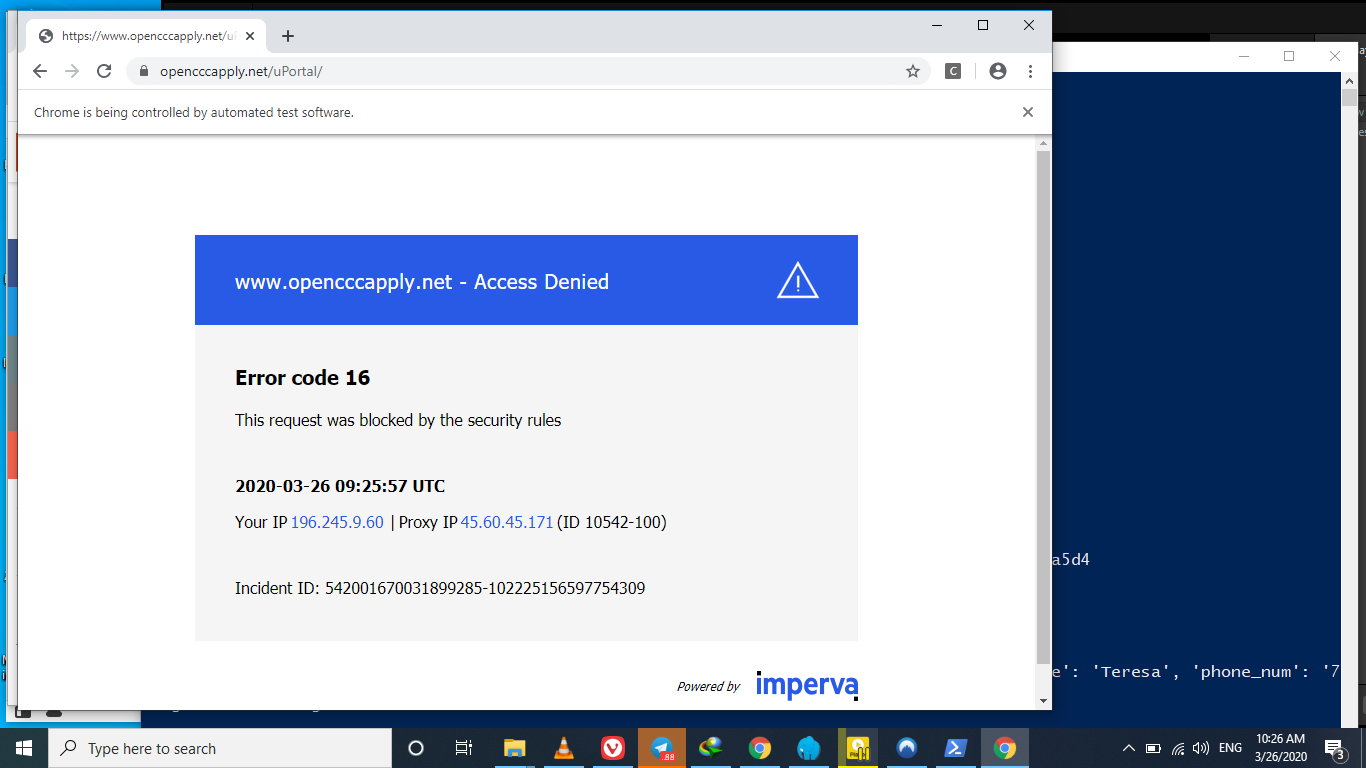This screenshot has height=768, width=1366.
Task: Click the "C" extension icon in toolbar
Action: click(953, 71)
